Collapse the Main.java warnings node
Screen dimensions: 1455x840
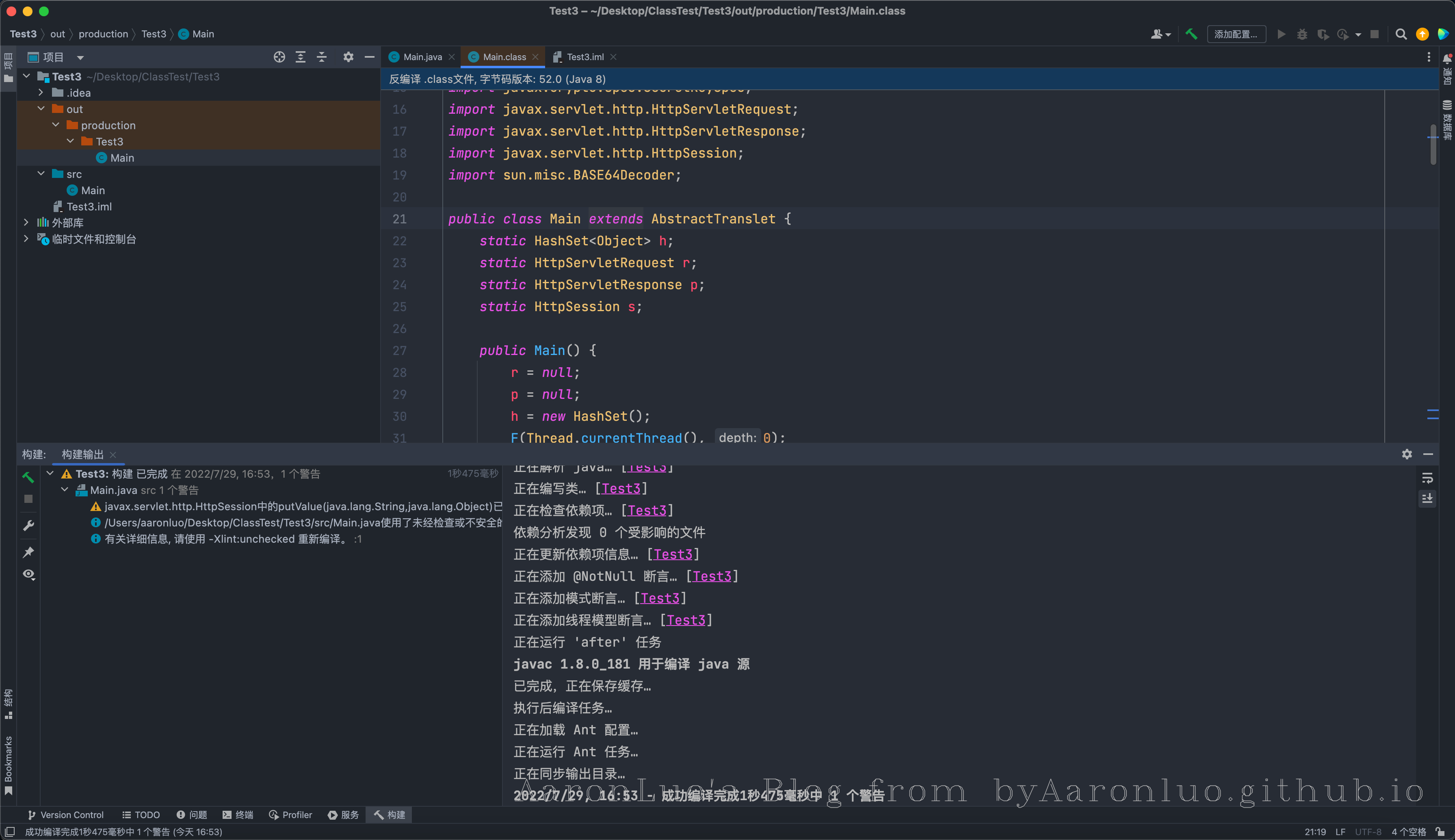click(65, 489)
